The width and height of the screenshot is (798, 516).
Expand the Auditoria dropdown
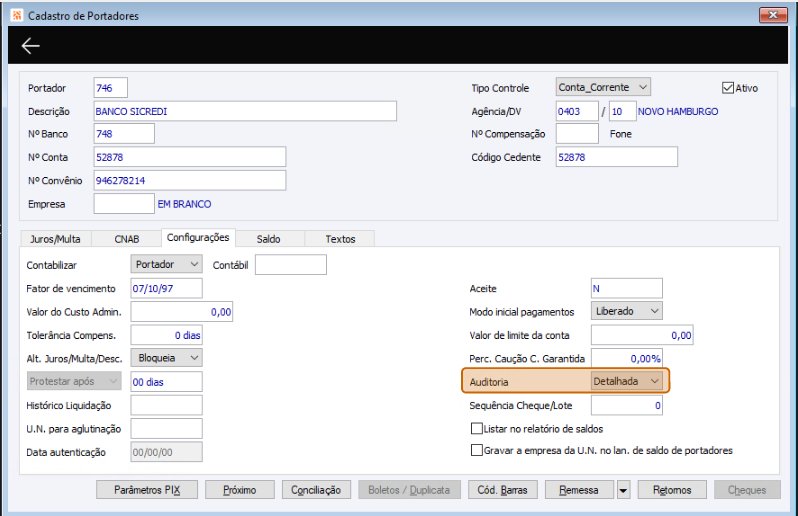click(x=627, y=381)
